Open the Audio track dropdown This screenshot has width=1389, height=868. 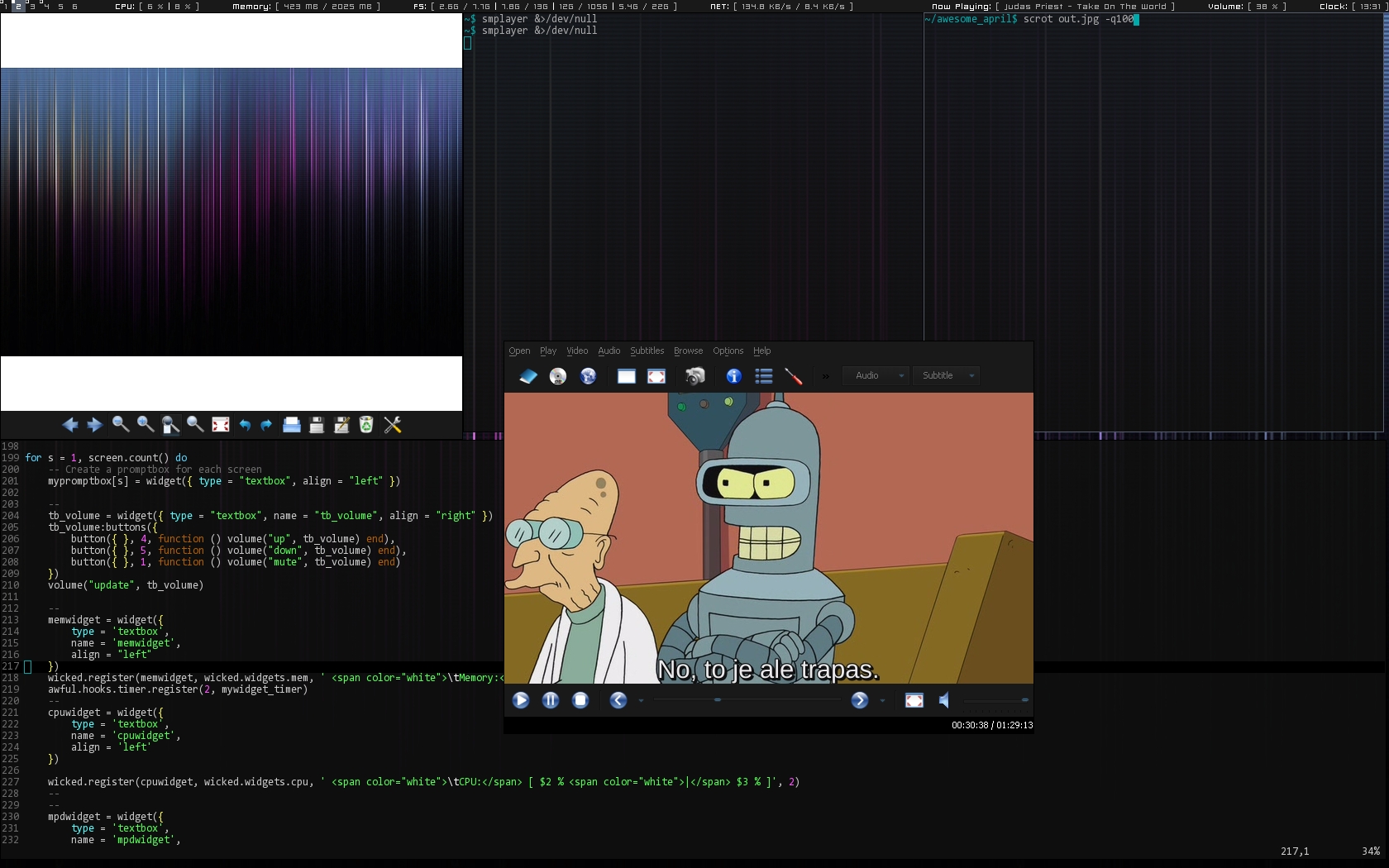(x=876, y=375)
